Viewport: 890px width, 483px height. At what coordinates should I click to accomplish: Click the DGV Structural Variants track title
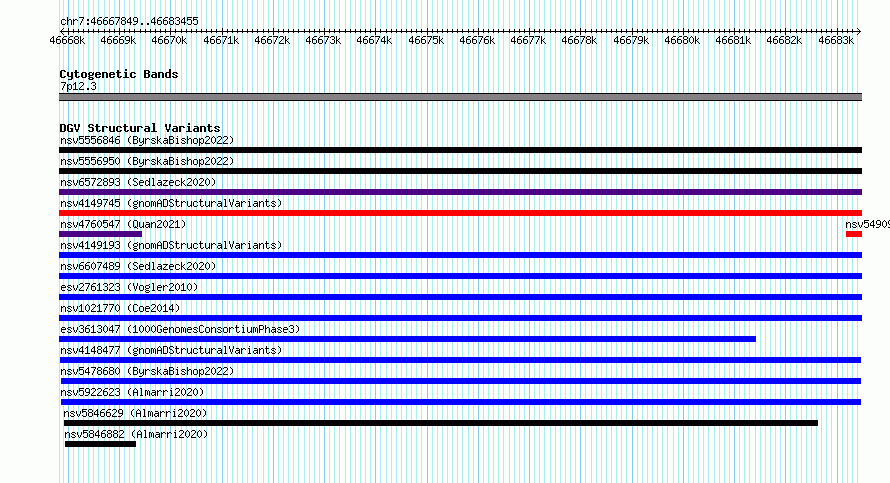(x=140, y=128)
